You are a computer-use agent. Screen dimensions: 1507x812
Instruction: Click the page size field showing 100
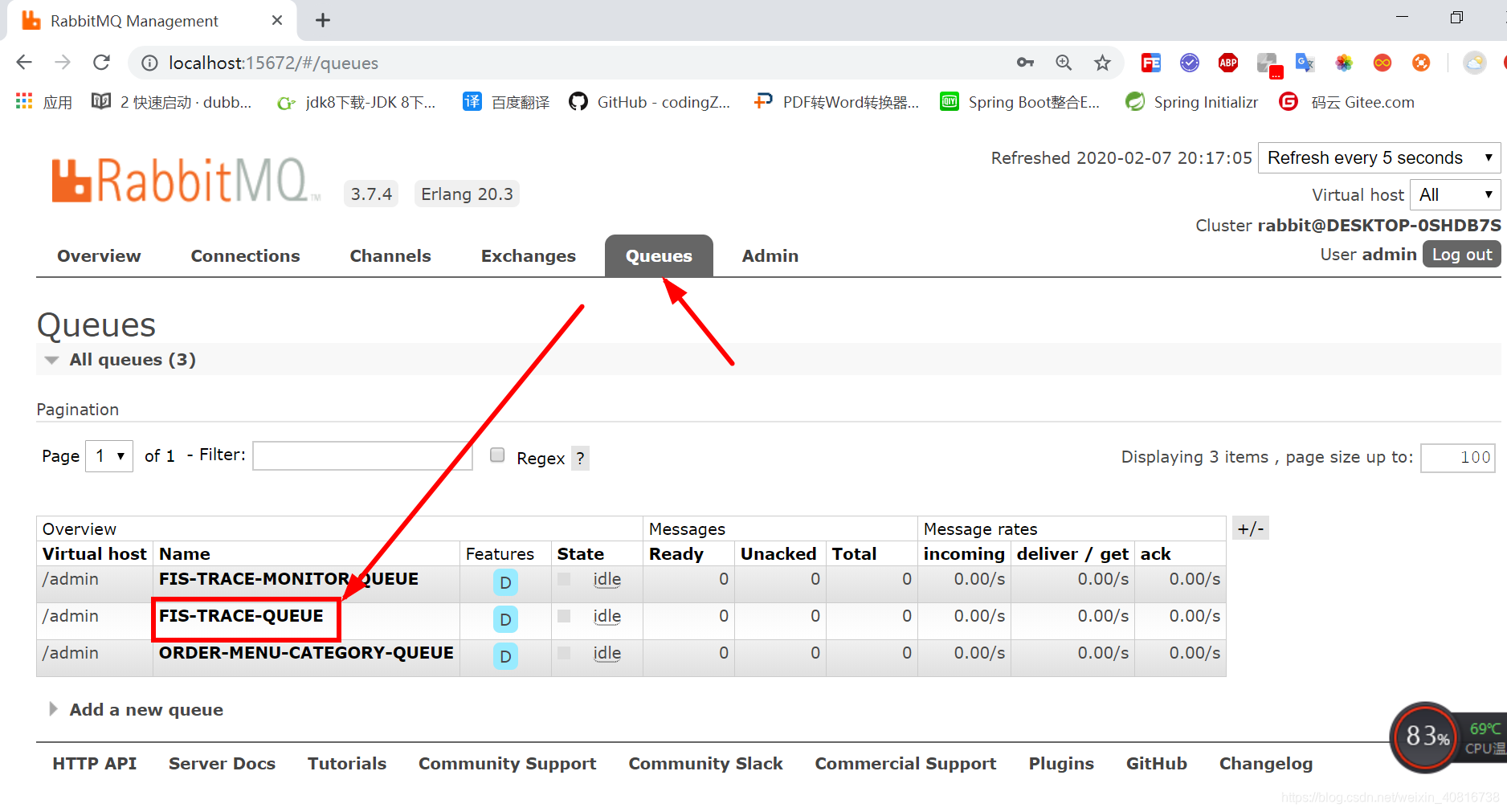pyautogui.click(x=1458, y=457)
